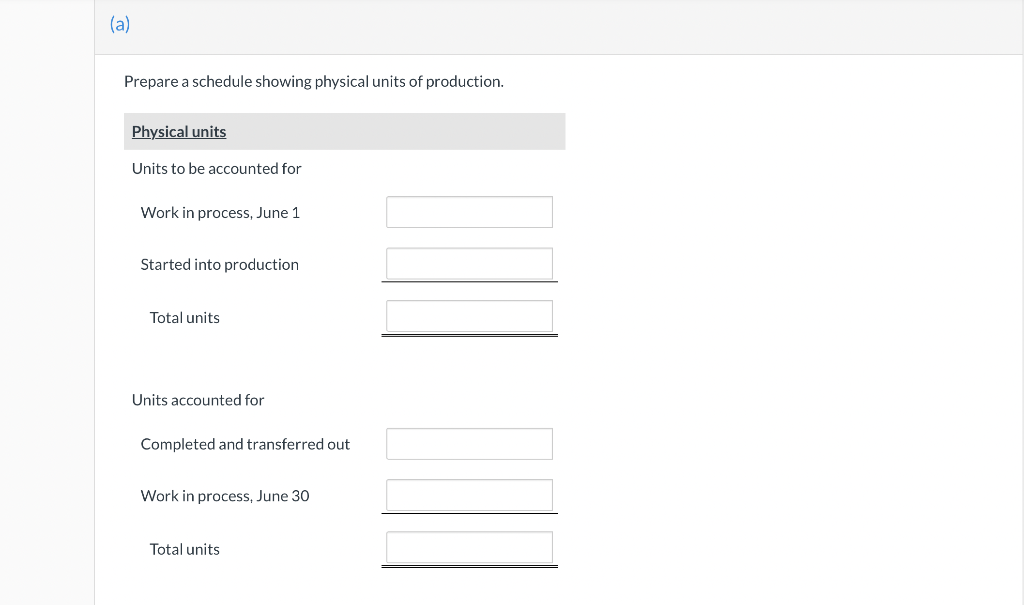Screen dimensions: 1024x605
Task: Click the (a) part label
Action: [120, 25]
